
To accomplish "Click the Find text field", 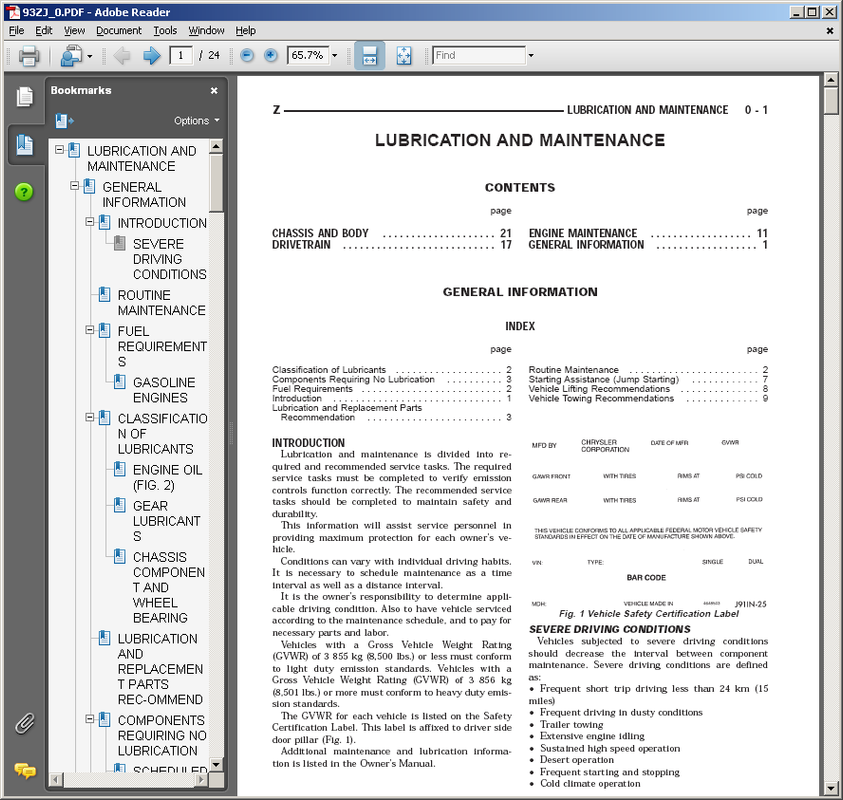I will pos(479,55).
